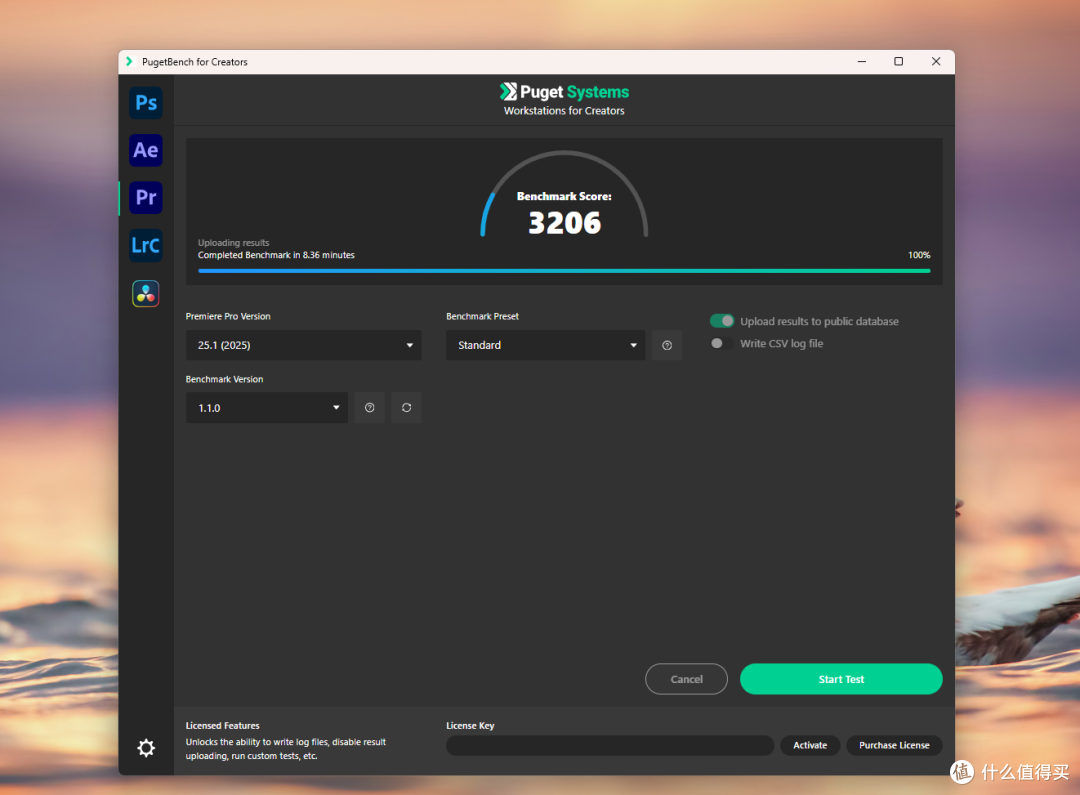This screenshot has width=1080, height=795.
Task: Click the PugetBench title bar app icon
Action: click(x=129, y=61)
